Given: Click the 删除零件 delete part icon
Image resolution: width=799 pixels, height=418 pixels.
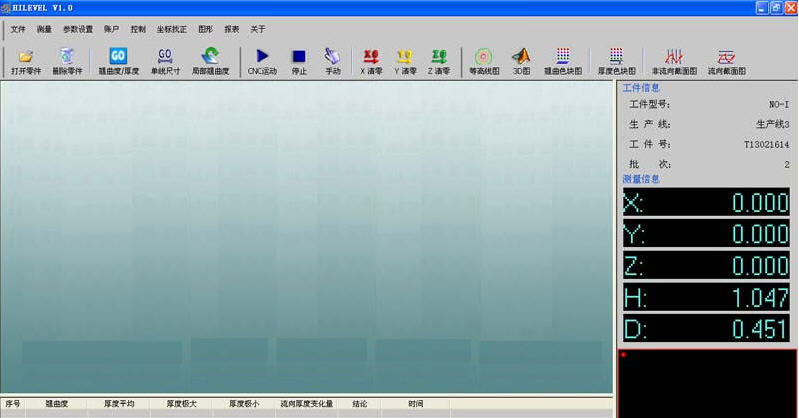Looking at the screenshot, I should 67,62.
